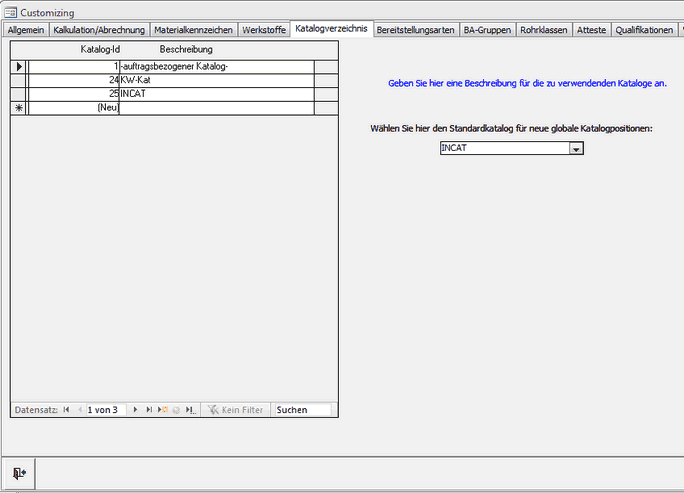Screen dimensions: 684x493
Task: Go to first record in navigator
Action: (x=67, y=410)
